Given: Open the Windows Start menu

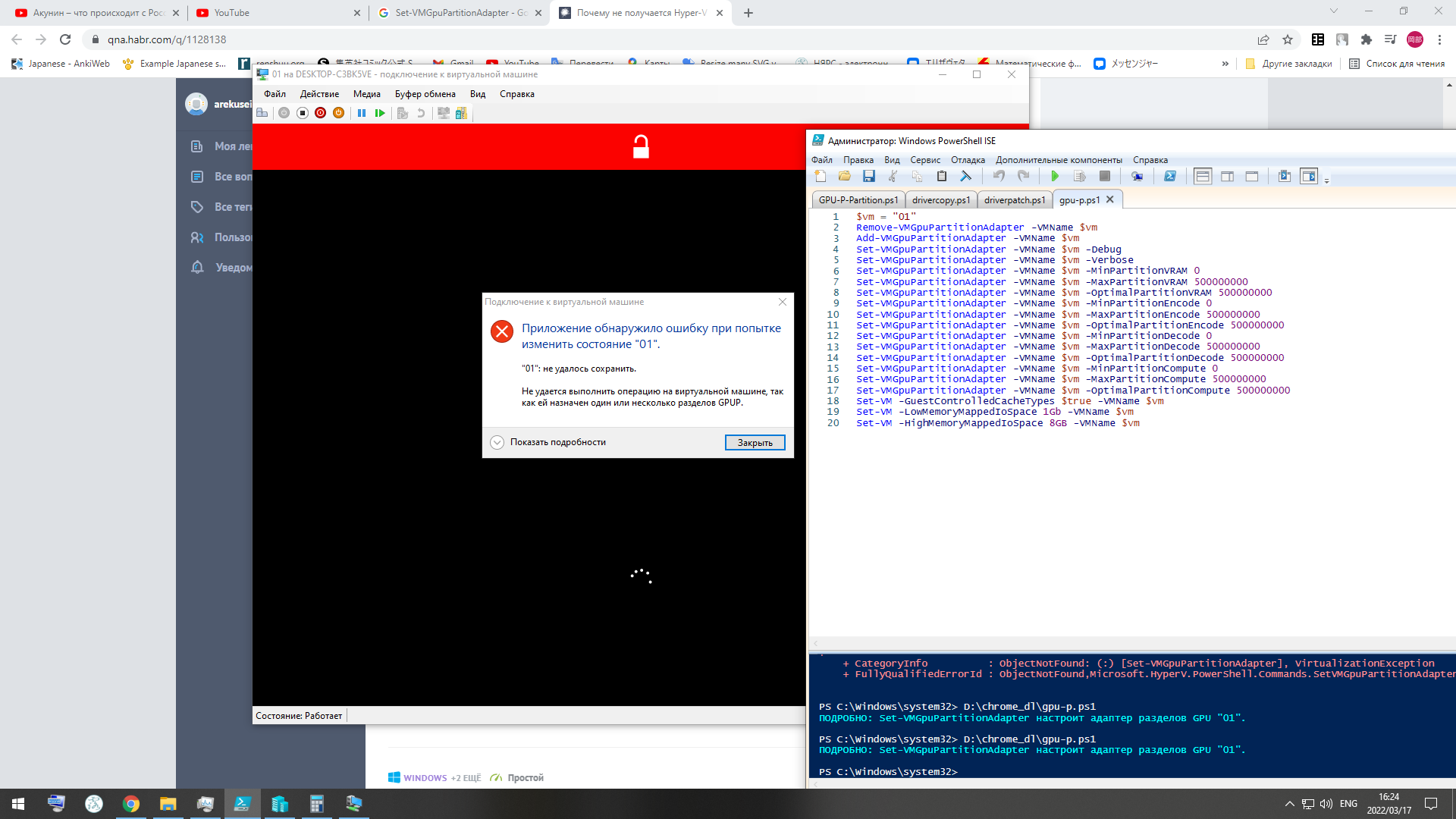Looking at the screenshot, I should [18, 804].
